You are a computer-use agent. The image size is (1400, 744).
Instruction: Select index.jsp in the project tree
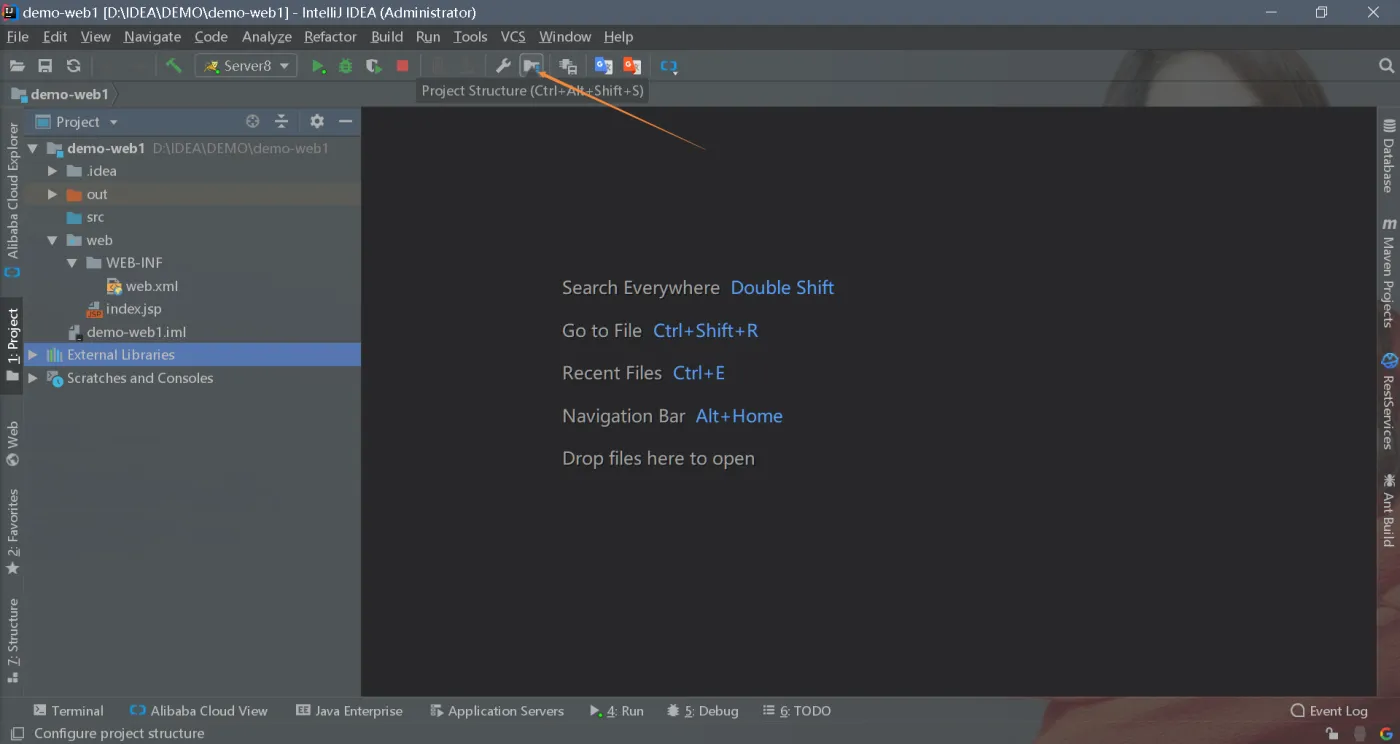[x=124, y=309]
